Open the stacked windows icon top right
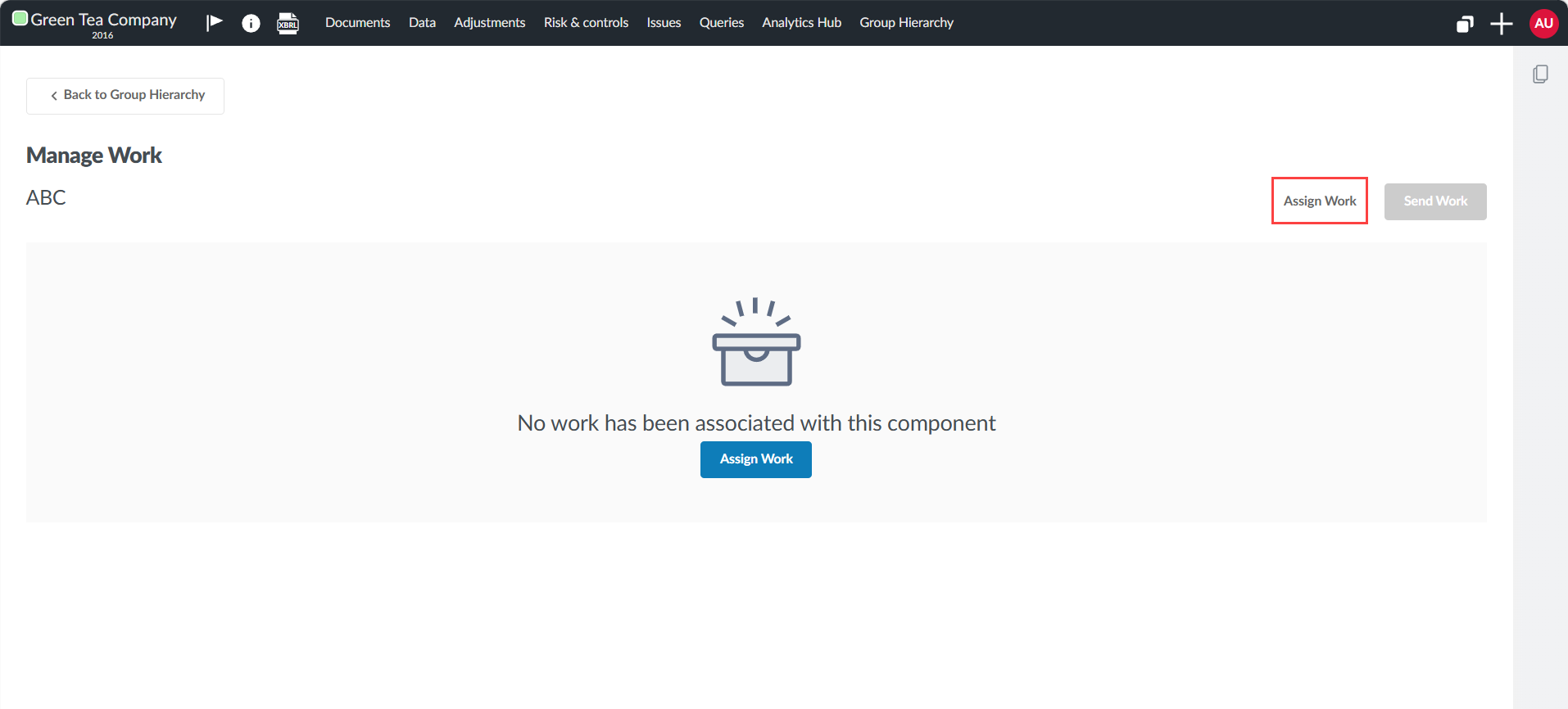The width and height of the screenshot is (1568, 709). click(x=1465, y=24)
